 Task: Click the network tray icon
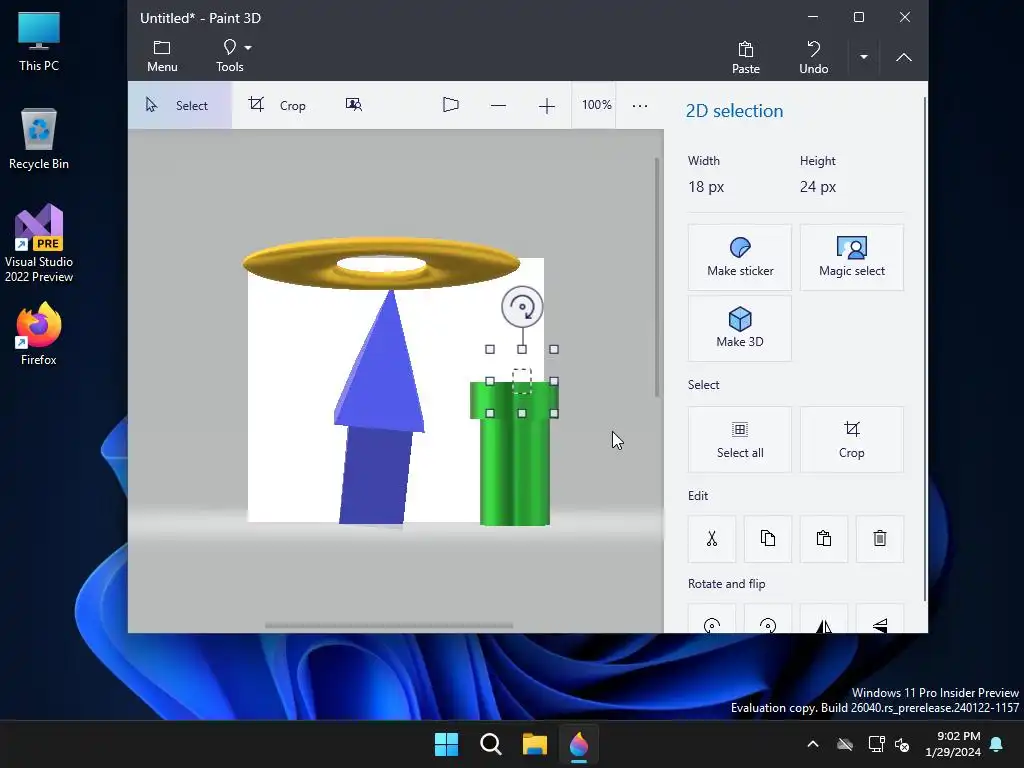tap(876, 744)
